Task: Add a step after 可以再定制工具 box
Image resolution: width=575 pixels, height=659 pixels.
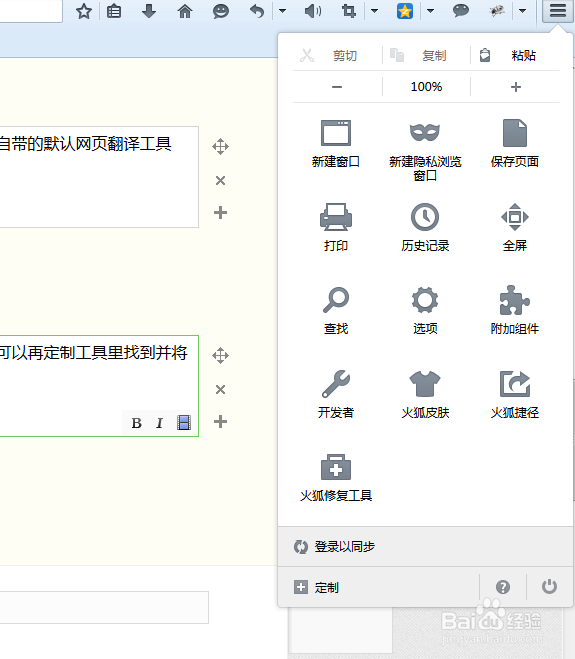Action: click(x=220, y=422)
